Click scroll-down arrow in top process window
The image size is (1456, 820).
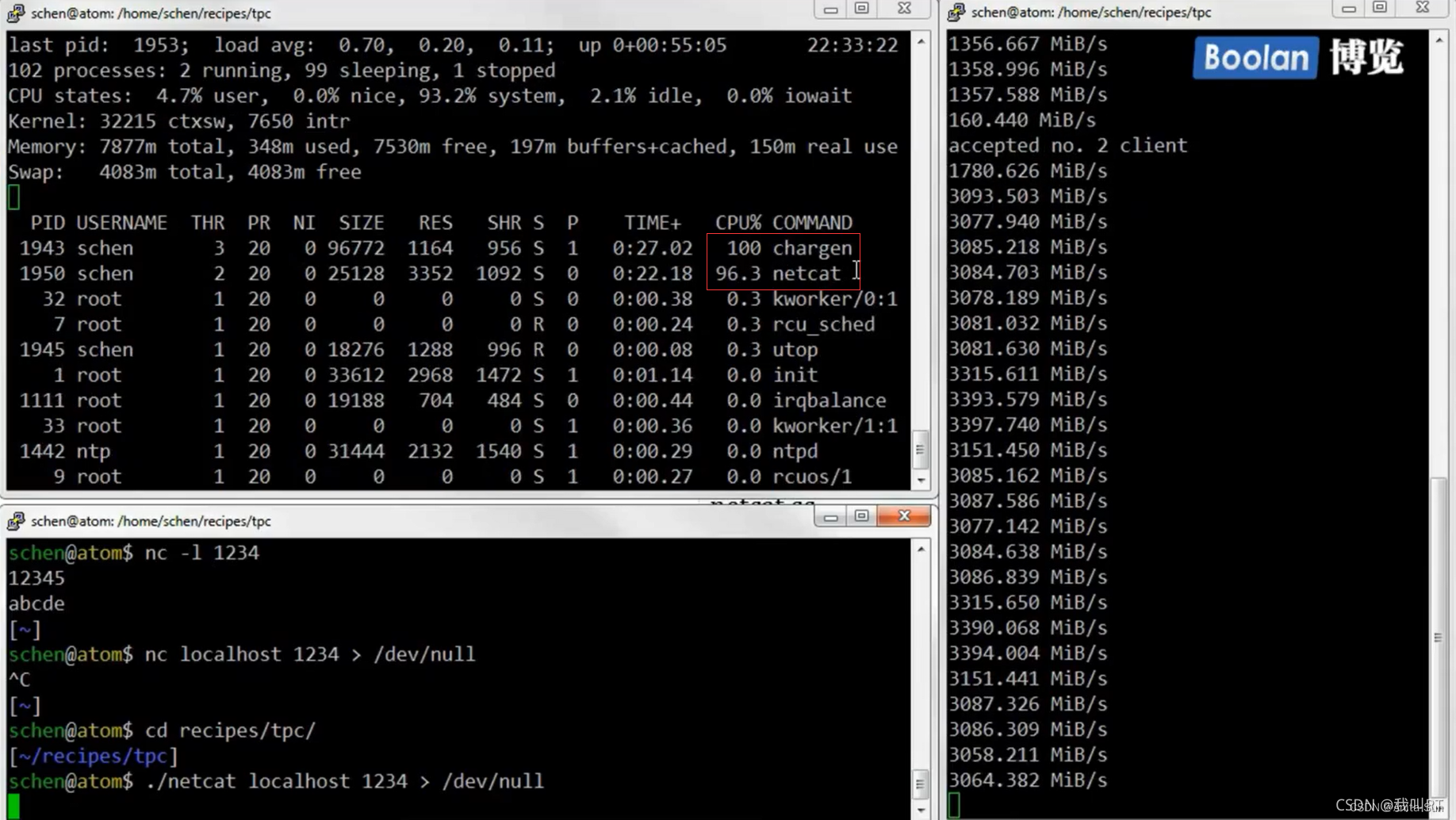(921, 480)
